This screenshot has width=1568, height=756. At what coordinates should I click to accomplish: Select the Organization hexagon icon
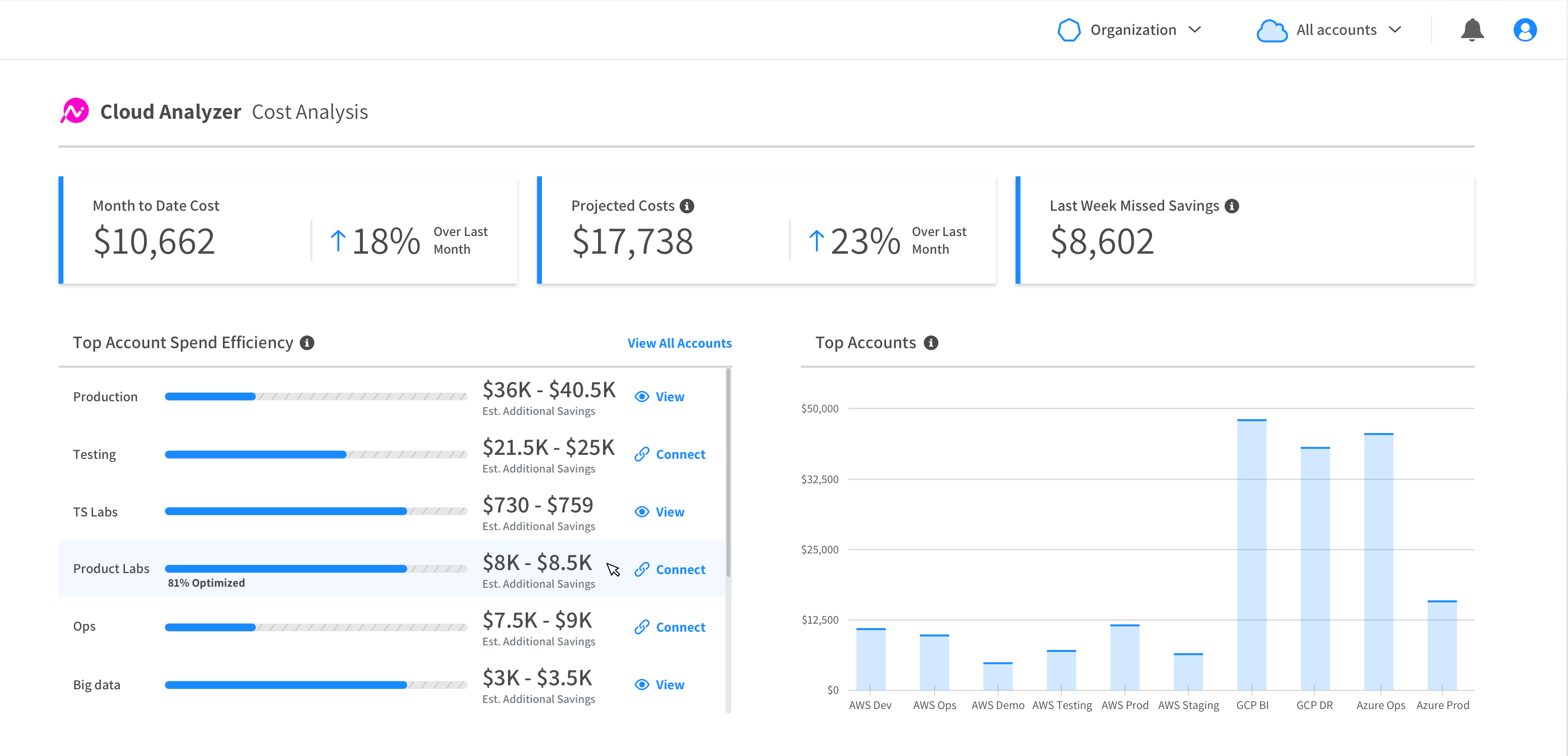point(1070,29)
